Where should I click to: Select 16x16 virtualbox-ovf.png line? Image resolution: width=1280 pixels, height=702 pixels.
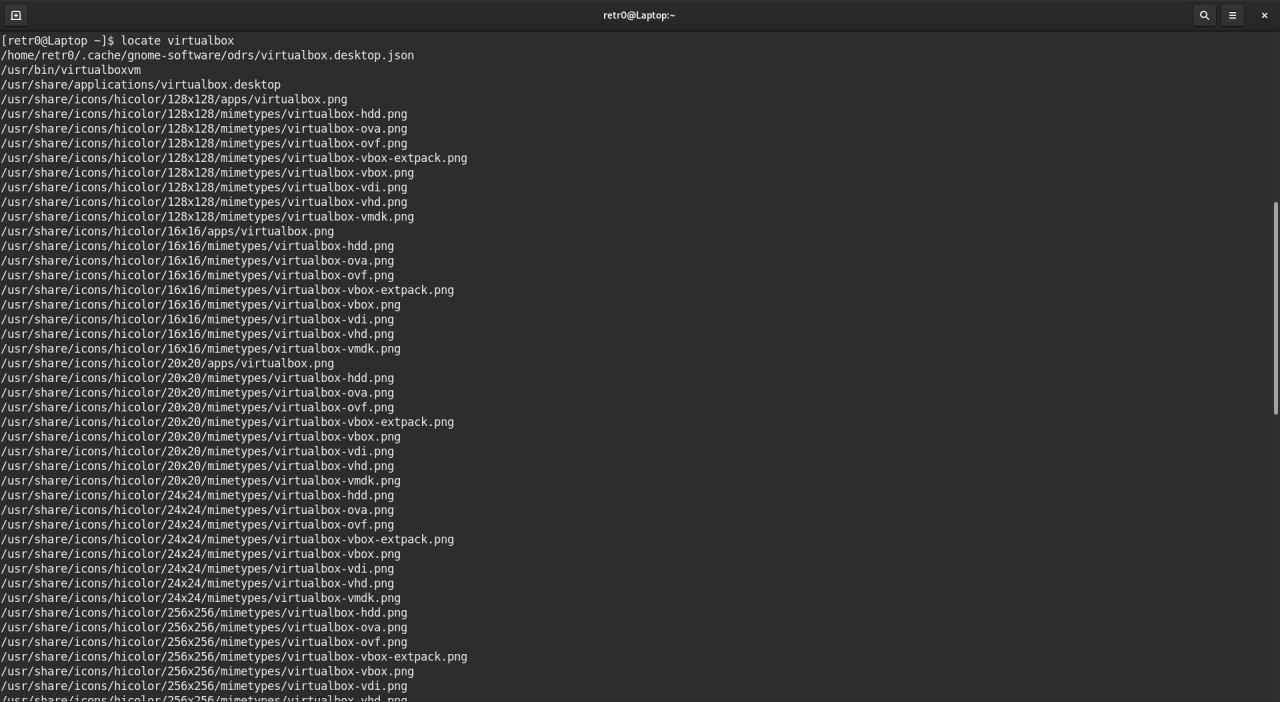coord(197,275)
